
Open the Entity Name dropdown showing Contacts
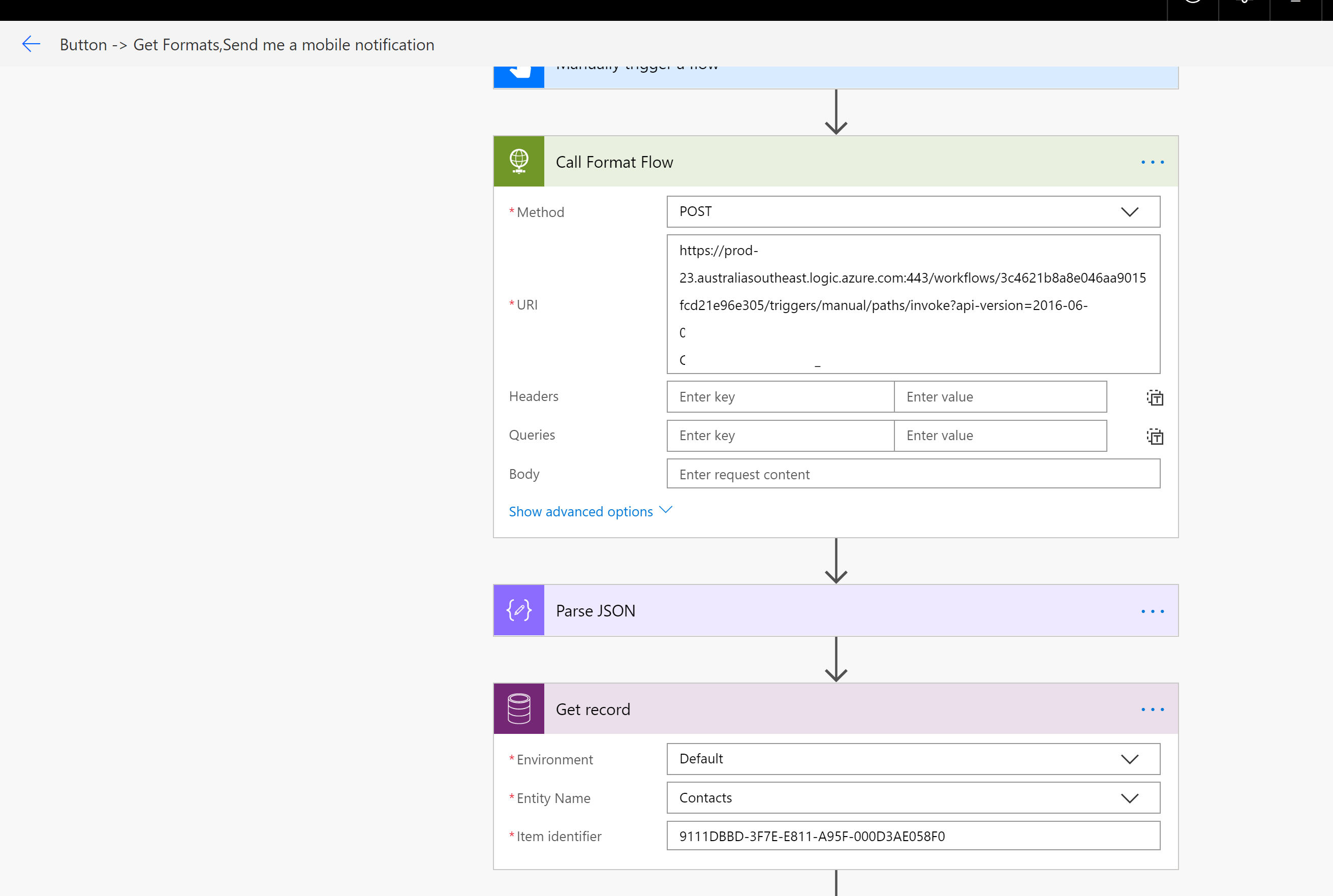click(x=1130, y=798)
